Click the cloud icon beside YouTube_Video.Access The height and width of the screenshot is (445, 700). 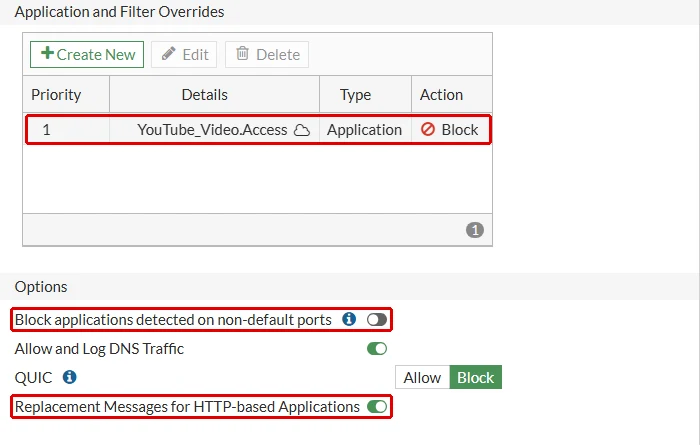click(x=302, y=130)
